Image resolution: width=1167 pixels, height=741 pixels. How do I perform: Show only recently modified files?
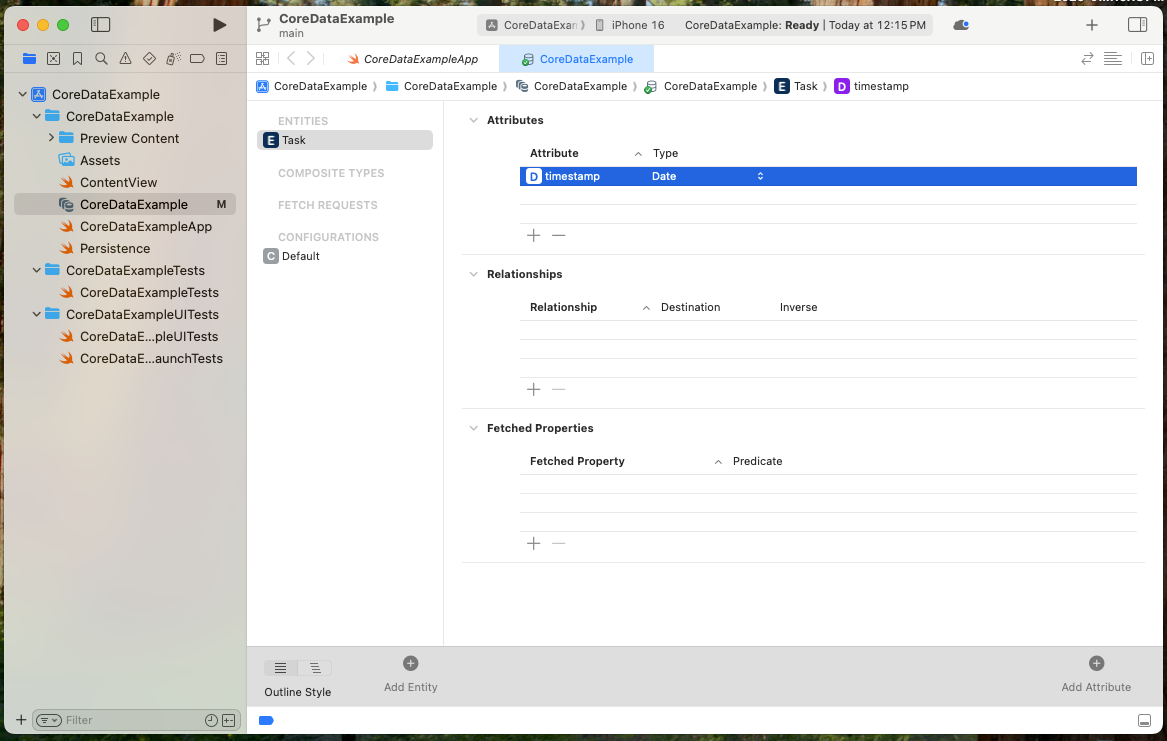[x=211, y=720]
